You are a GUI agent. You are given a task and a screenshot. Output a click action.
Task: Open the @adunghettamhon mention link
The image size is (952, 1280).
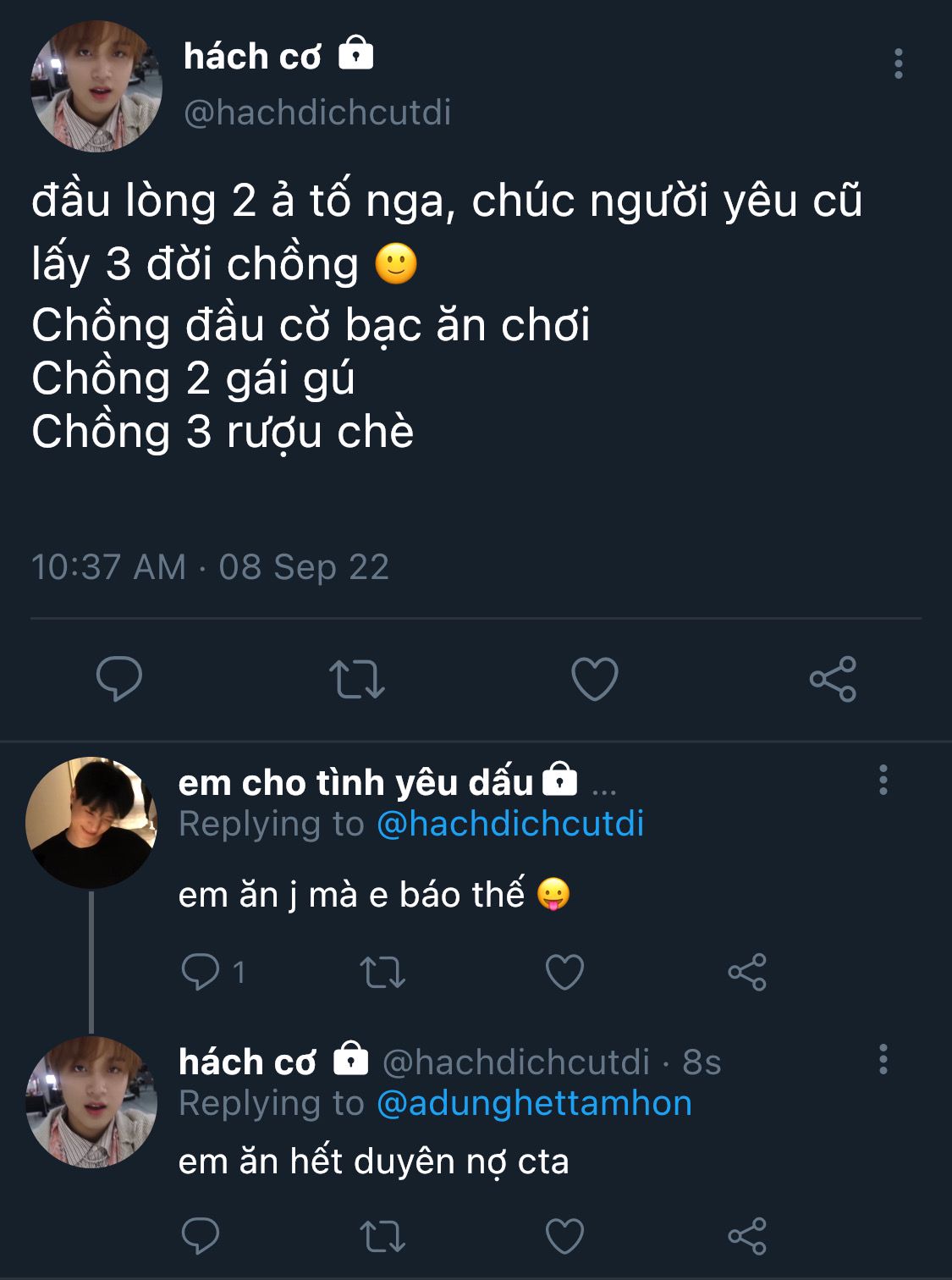click(x=534, y=1103)
